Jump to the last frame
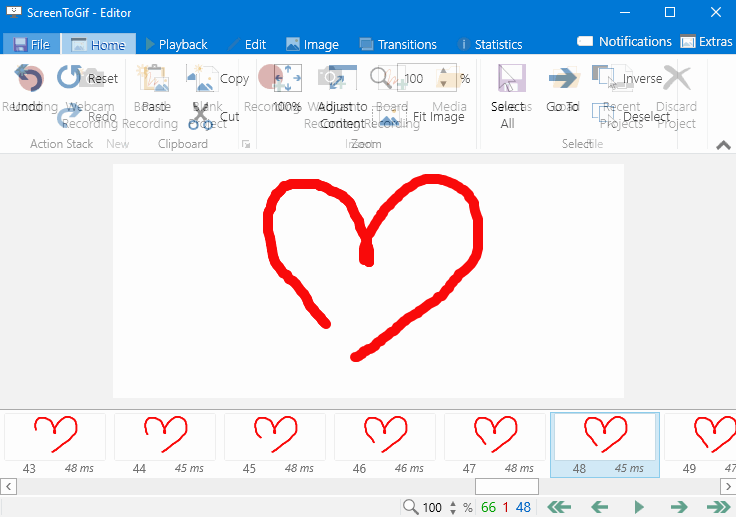This screenshot has width=736, height=517. coord(718,507)
